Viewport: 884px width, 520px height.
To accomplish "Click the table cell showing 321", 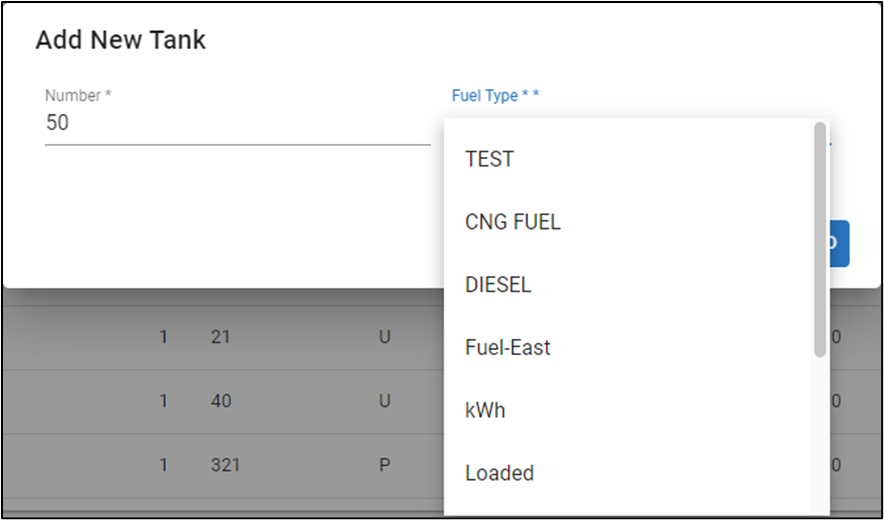I will coord(225,465).
